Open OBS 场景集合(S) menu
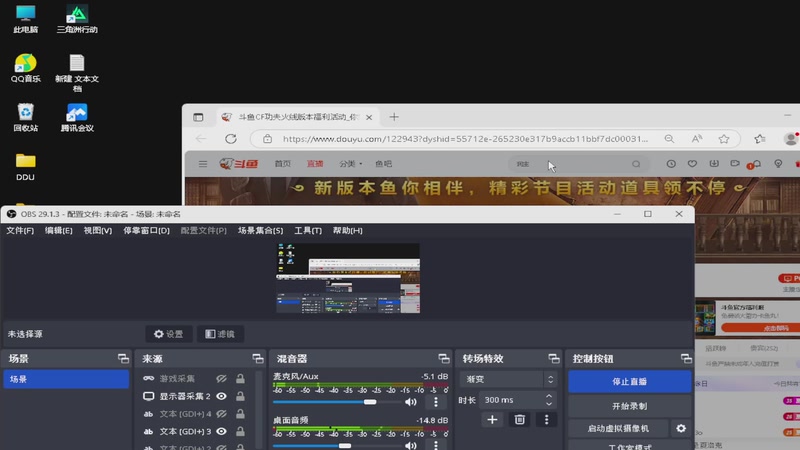Screen dimensions: 800x450 (x=261, y=231)
